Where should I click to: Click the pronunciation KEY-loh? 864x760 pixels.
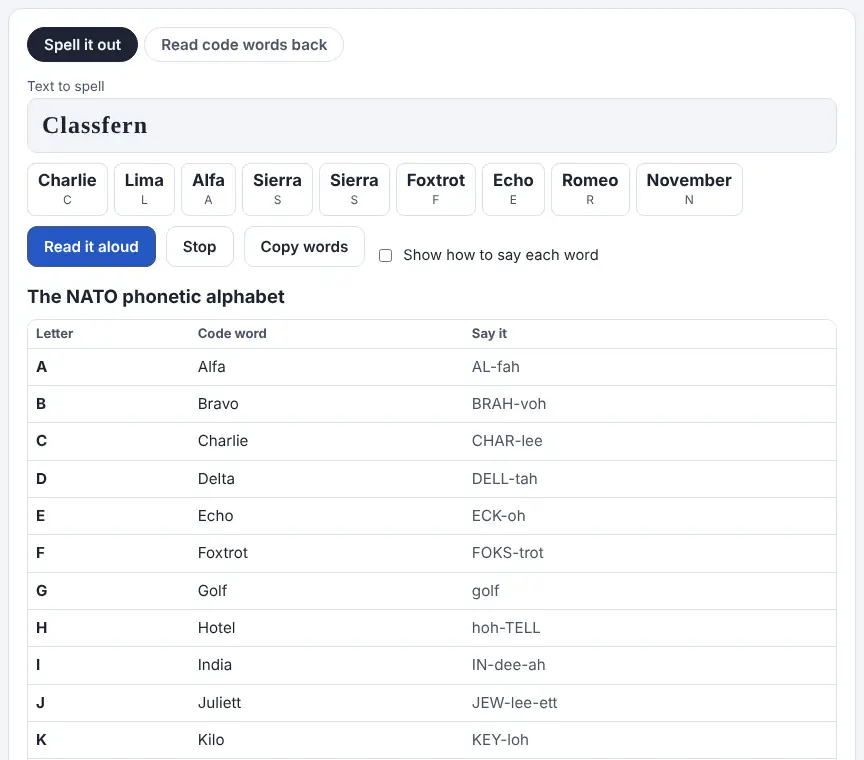click(500, 740)
